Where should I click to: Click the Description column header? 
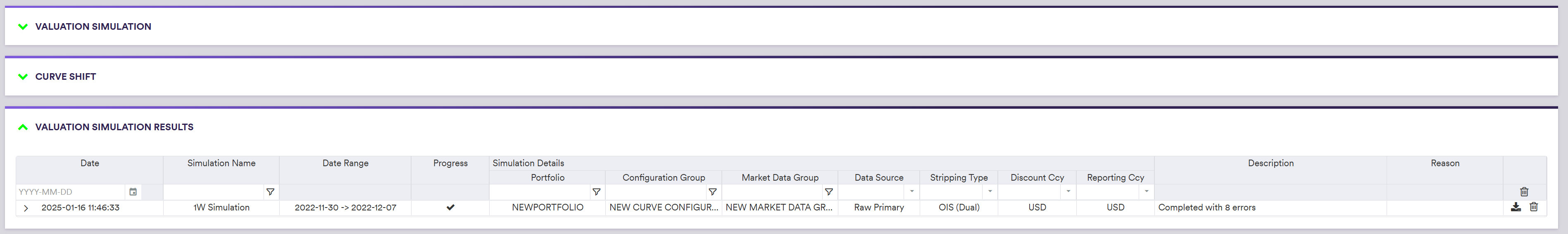(1271, 163)
